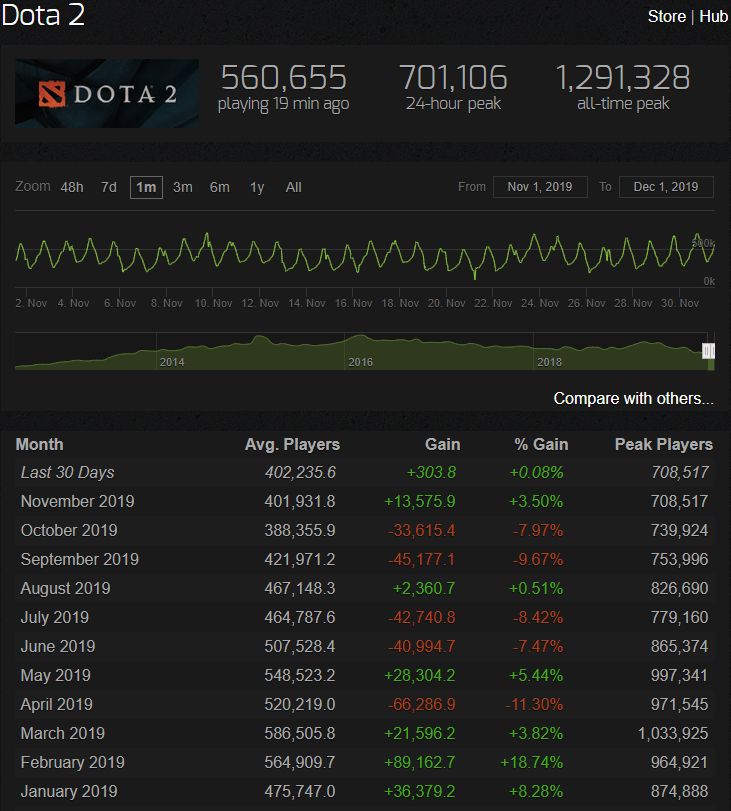Click the February 2019 row label
This screenshot has height=811, width=731.
coord(73,762)
